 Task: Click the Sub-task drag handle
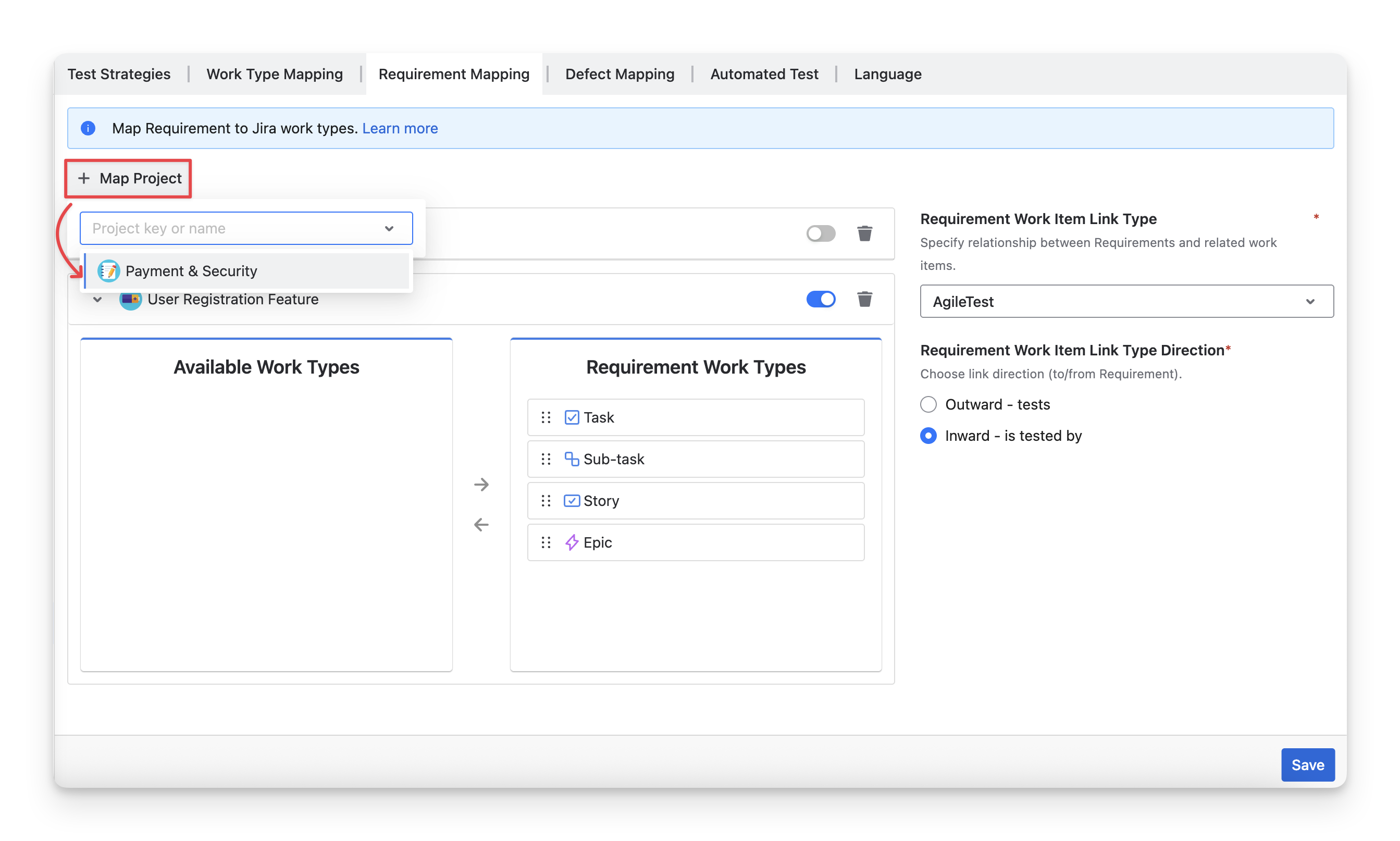[546, 459]
